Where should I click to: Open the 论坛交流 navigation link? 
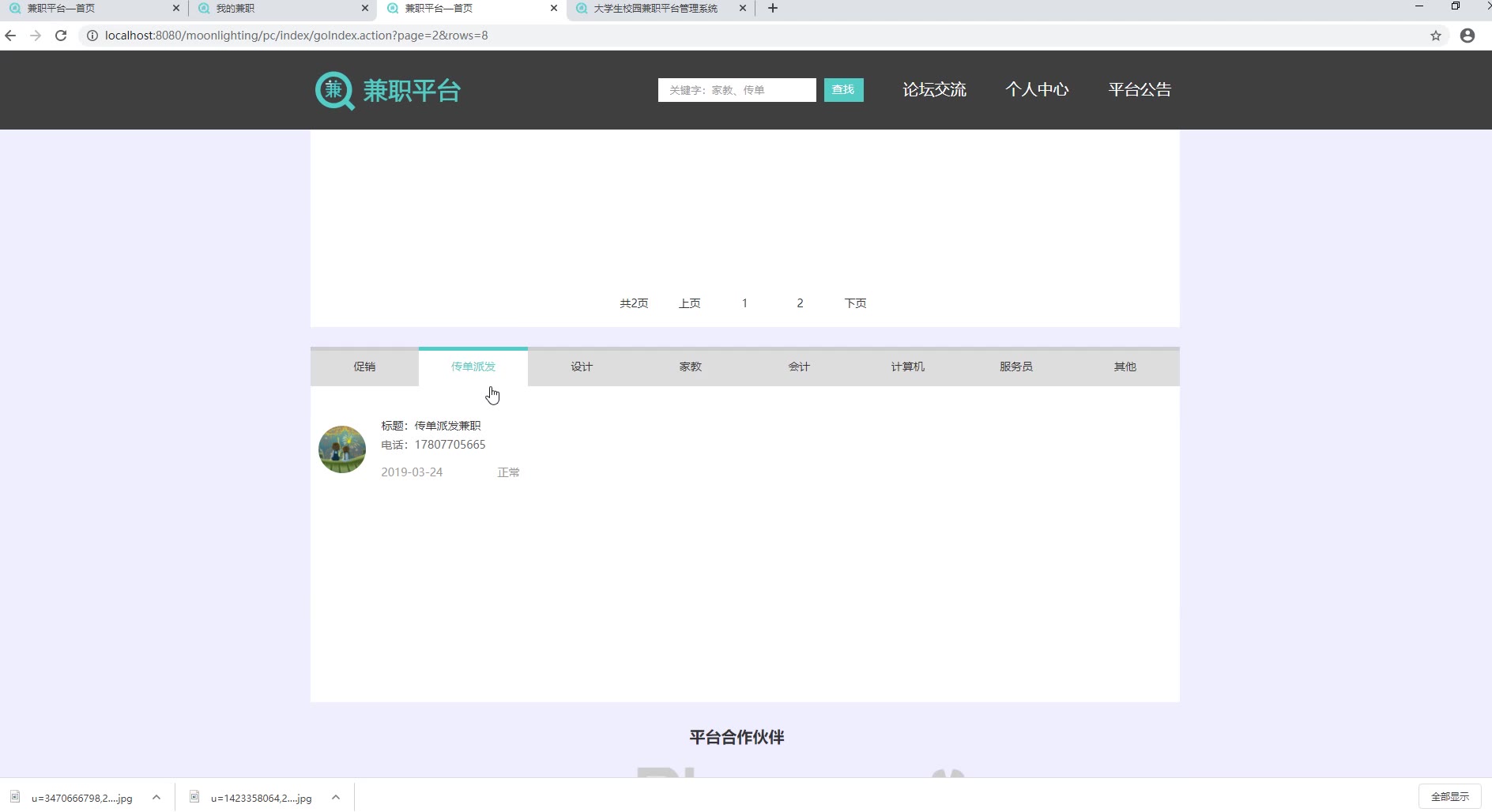934,89
